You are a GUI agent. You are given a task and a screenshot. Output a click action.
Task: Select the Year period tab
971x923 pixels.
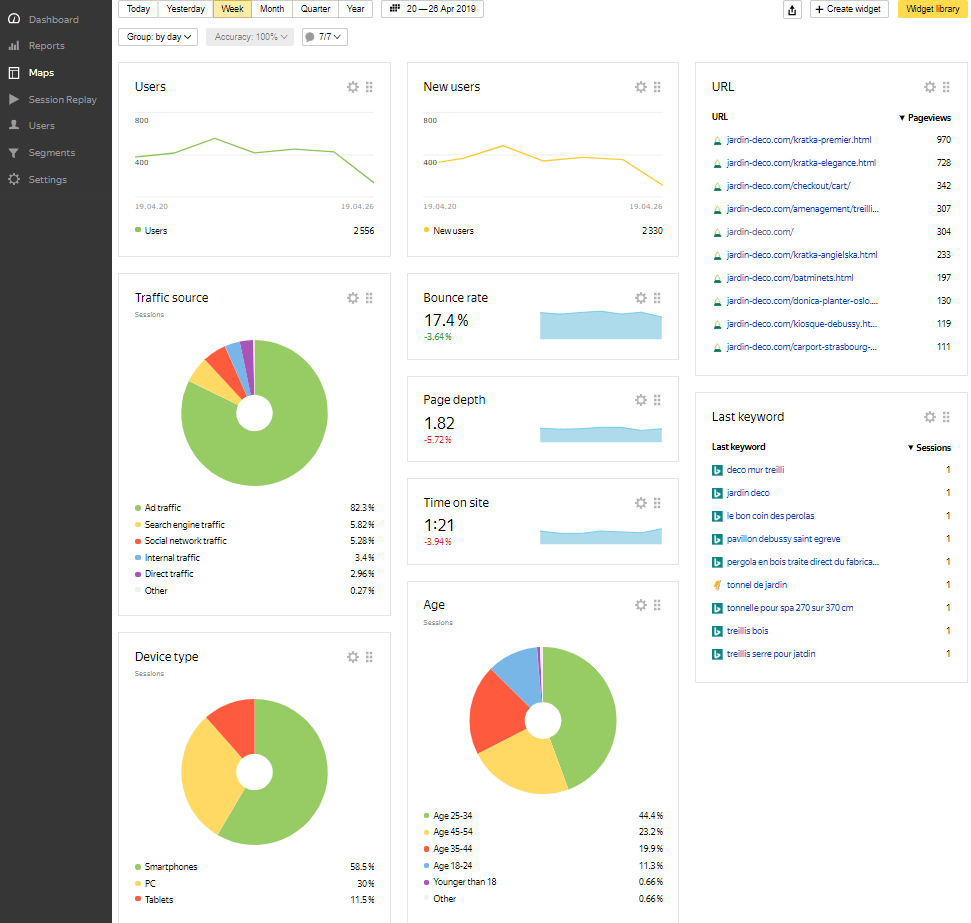pyautogui.click(x=355, y=9)
